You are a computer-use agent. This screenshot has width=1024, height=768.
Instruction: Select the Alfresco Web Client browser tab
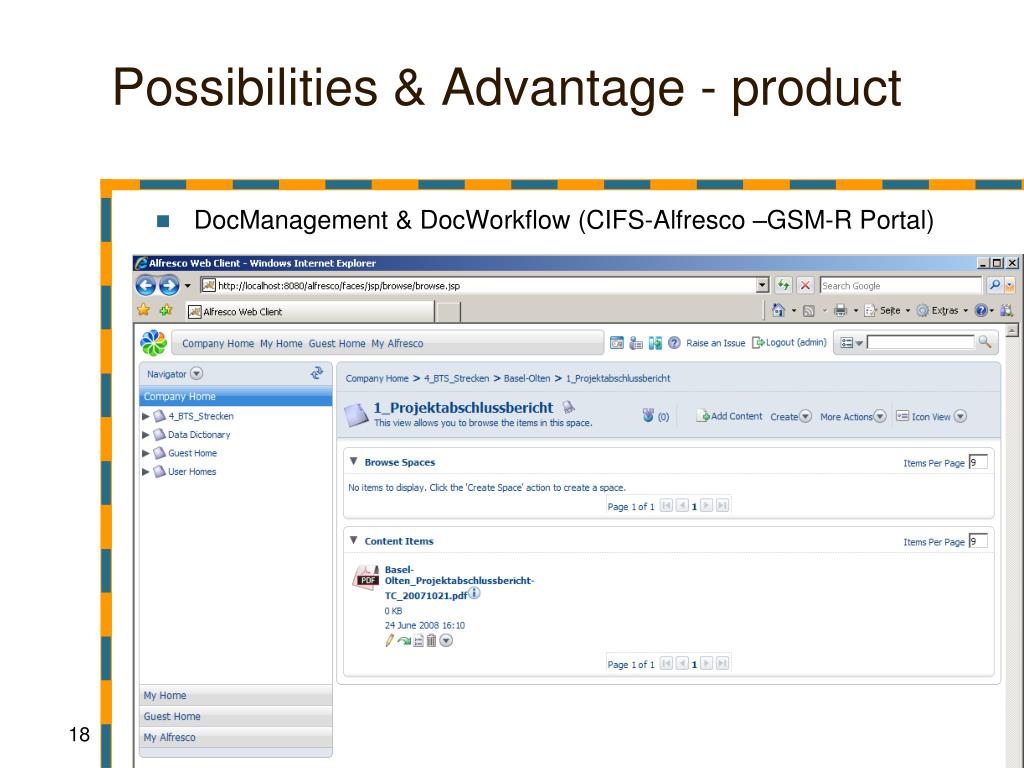coord(310,312)
